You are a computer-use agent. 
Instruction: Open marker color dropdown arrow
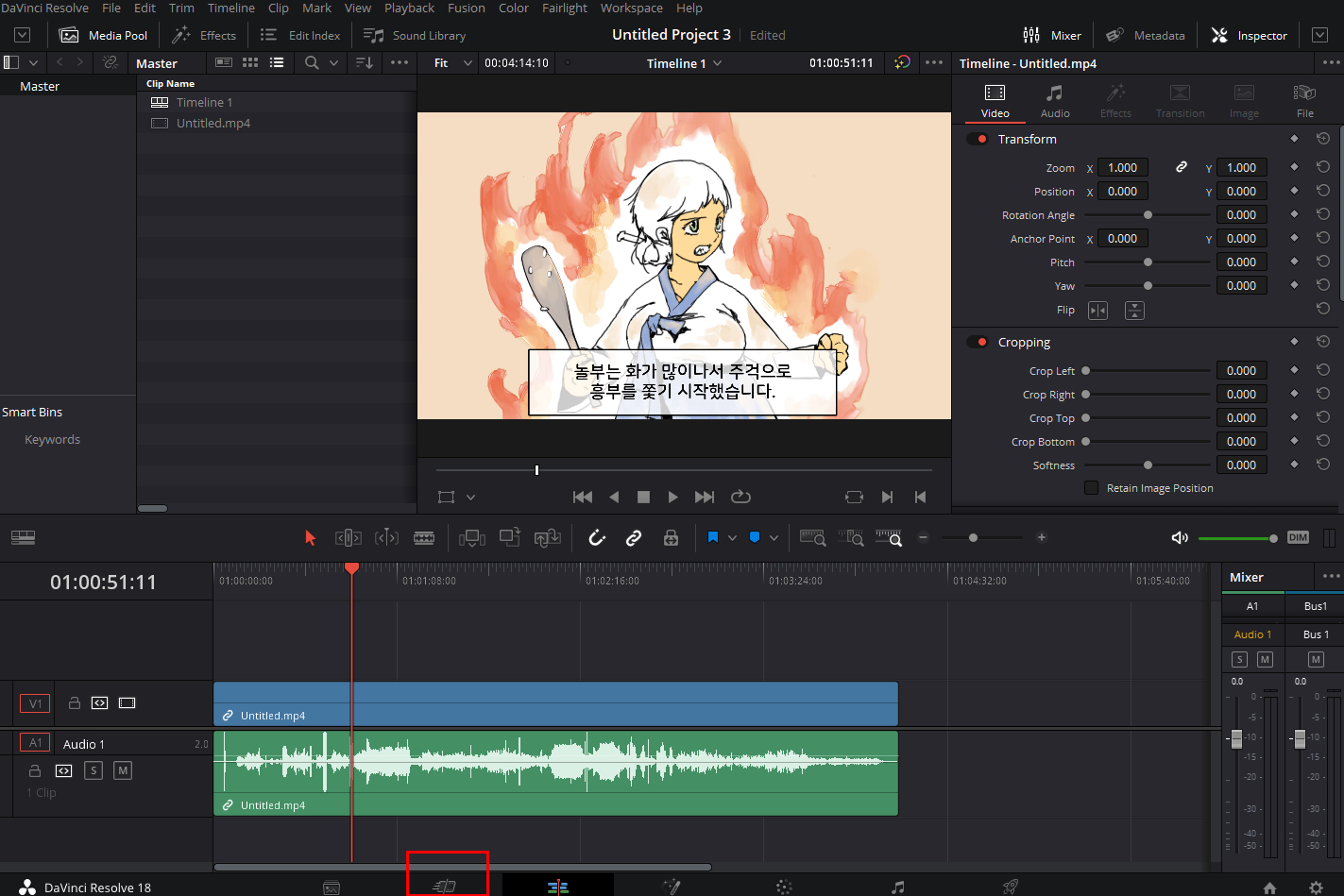coord(774,538)
